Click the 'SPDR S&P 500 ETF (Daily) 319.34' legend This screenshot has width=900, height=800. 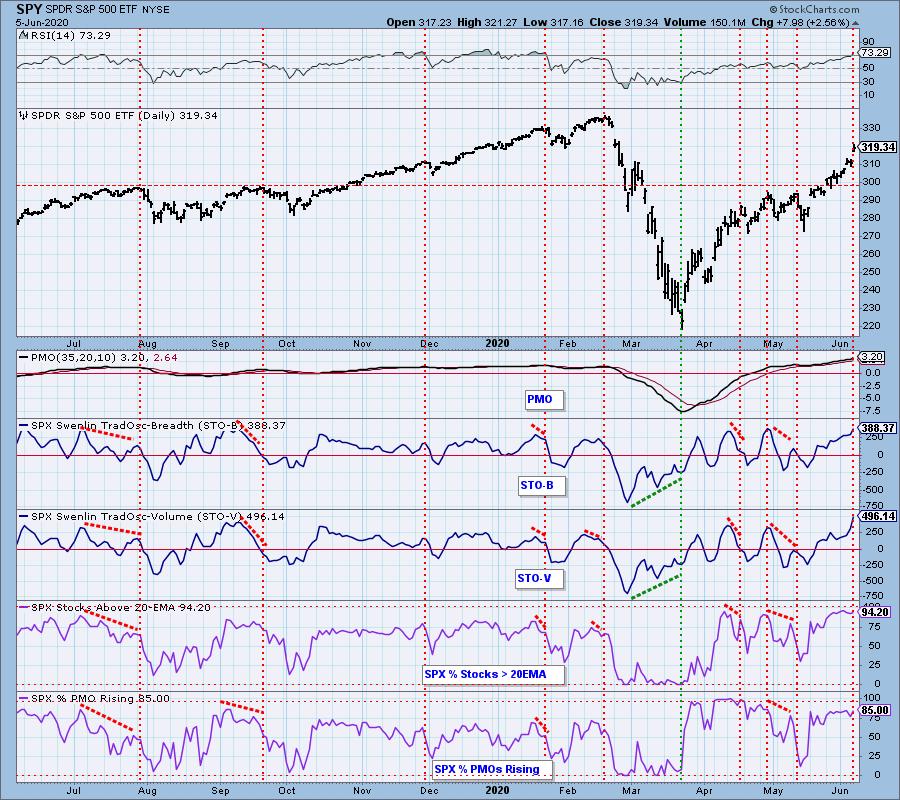tap(124, 115)
